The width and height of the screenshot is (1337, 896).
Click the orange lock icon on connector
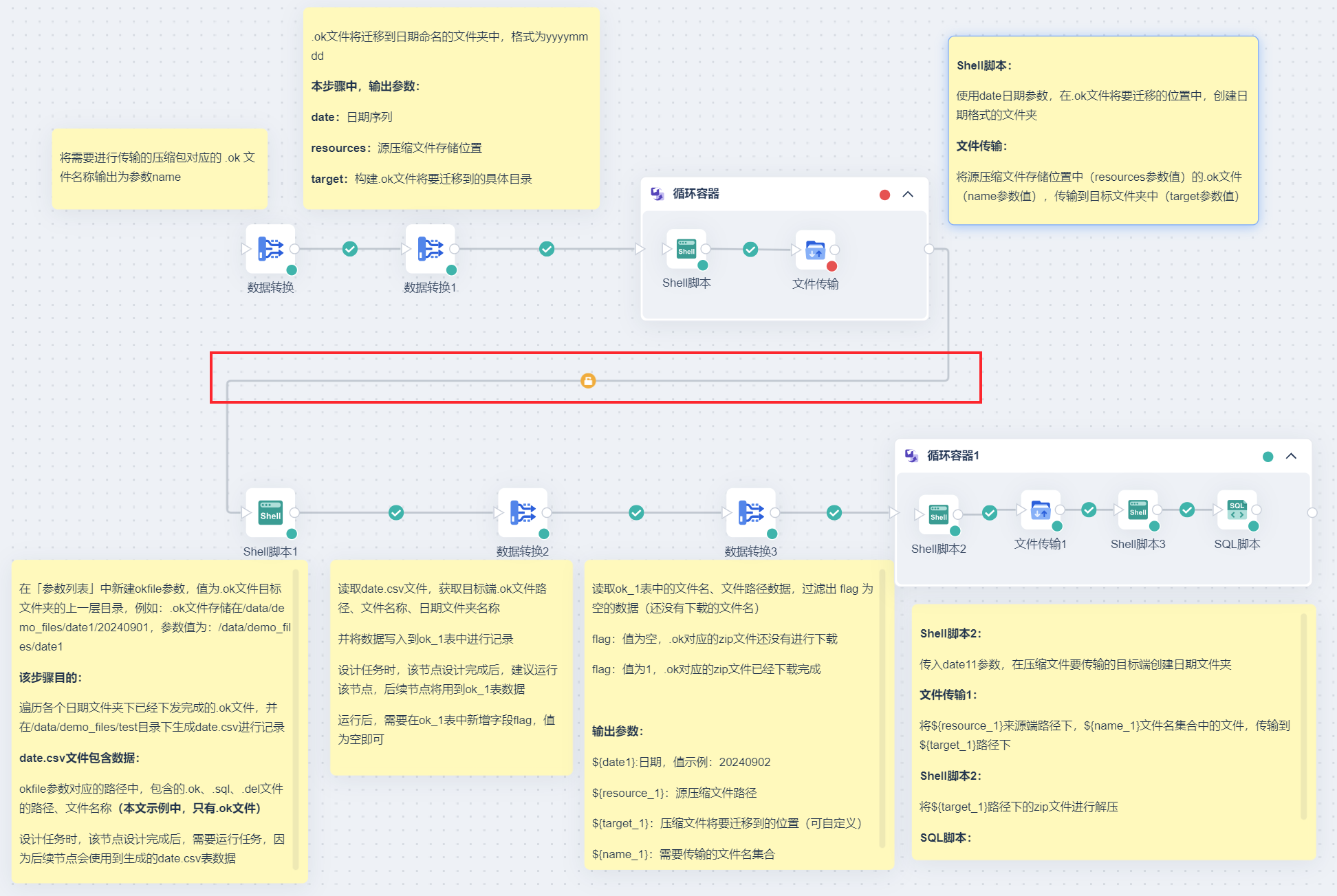tap(588, 380)
